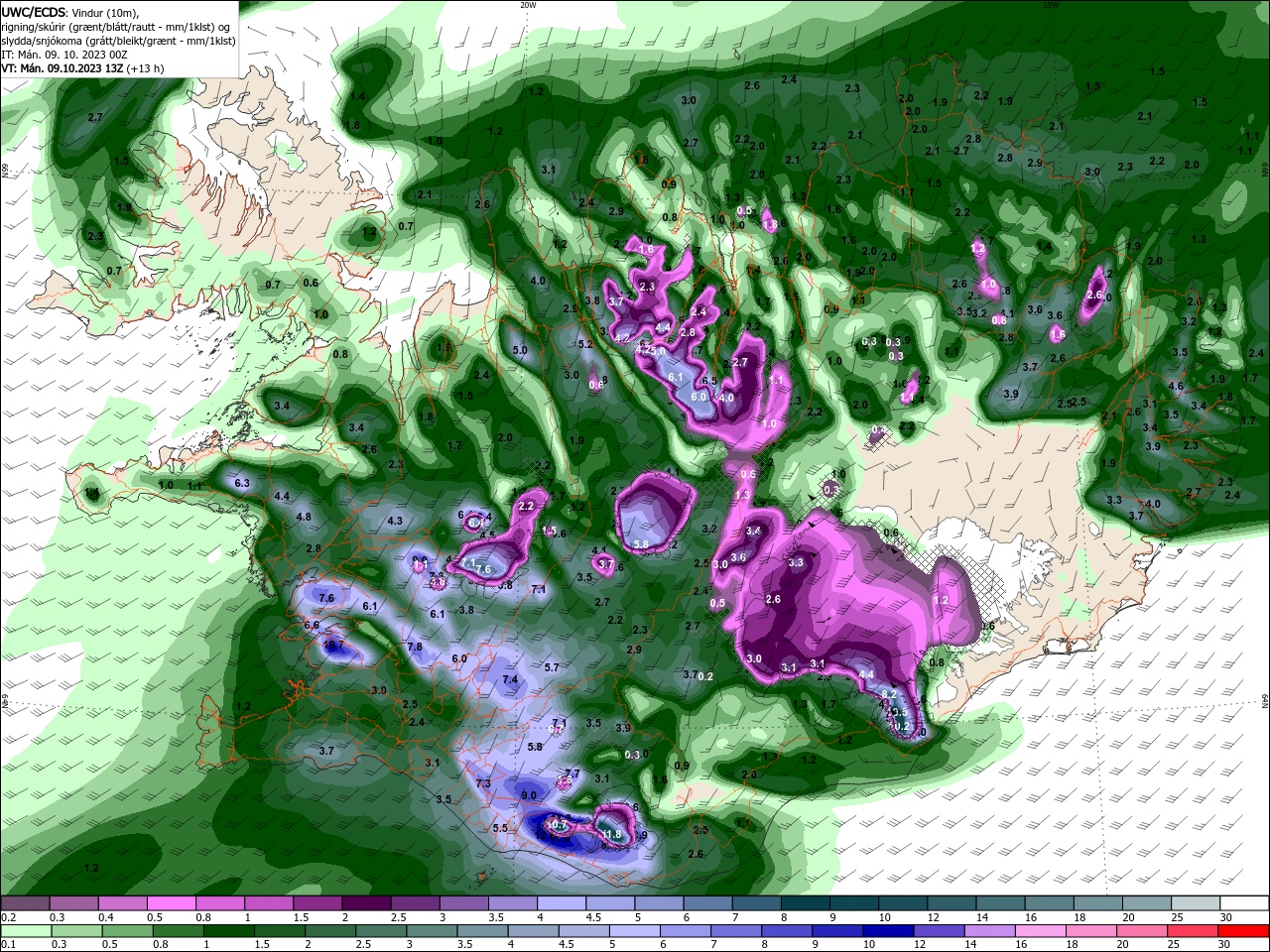Click the 8.2 precipitation value on the map

(889, 694)
